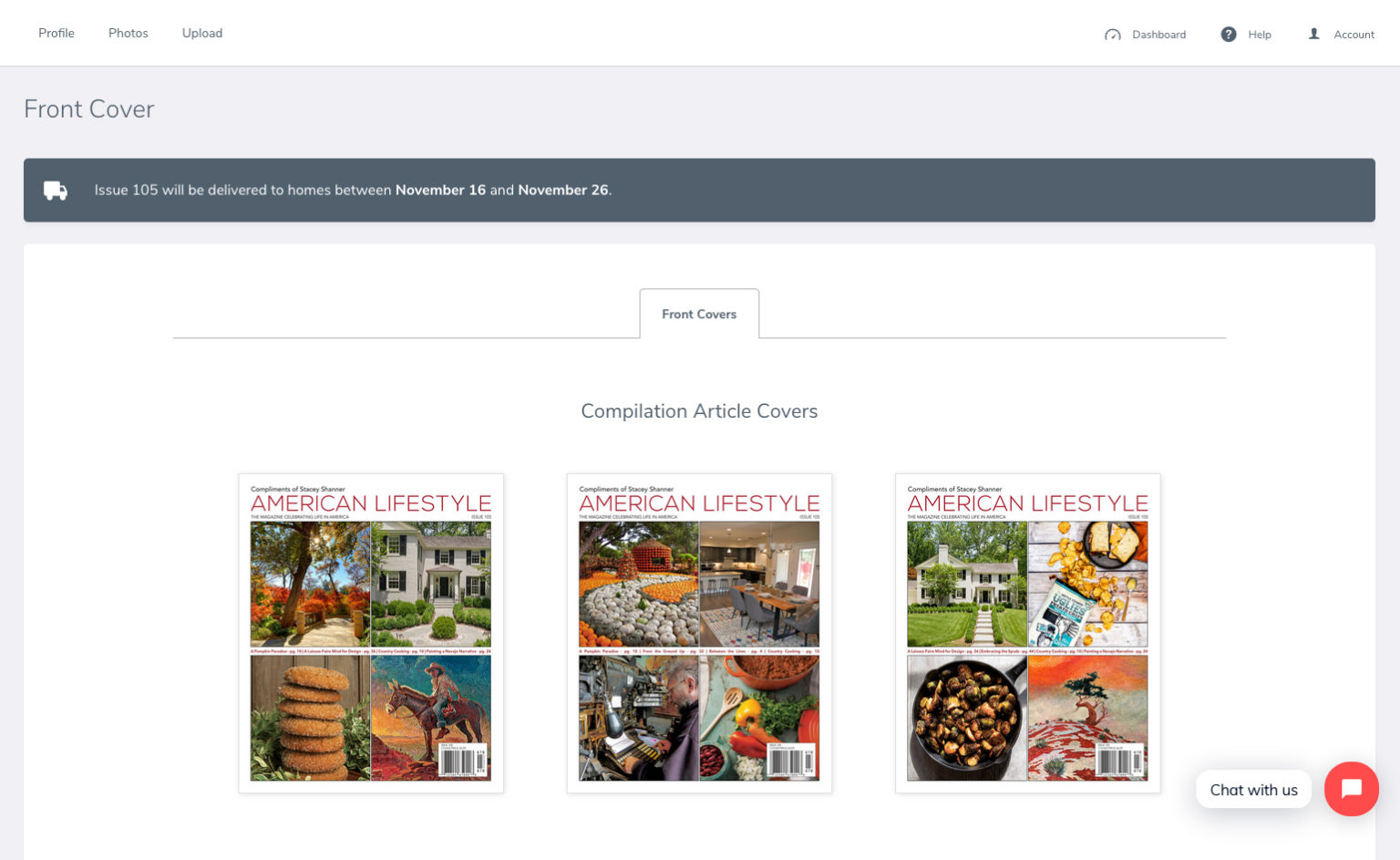Open the Photos section
The height and width of the screenshot is (860, 1400).
(x=128, y=33)
